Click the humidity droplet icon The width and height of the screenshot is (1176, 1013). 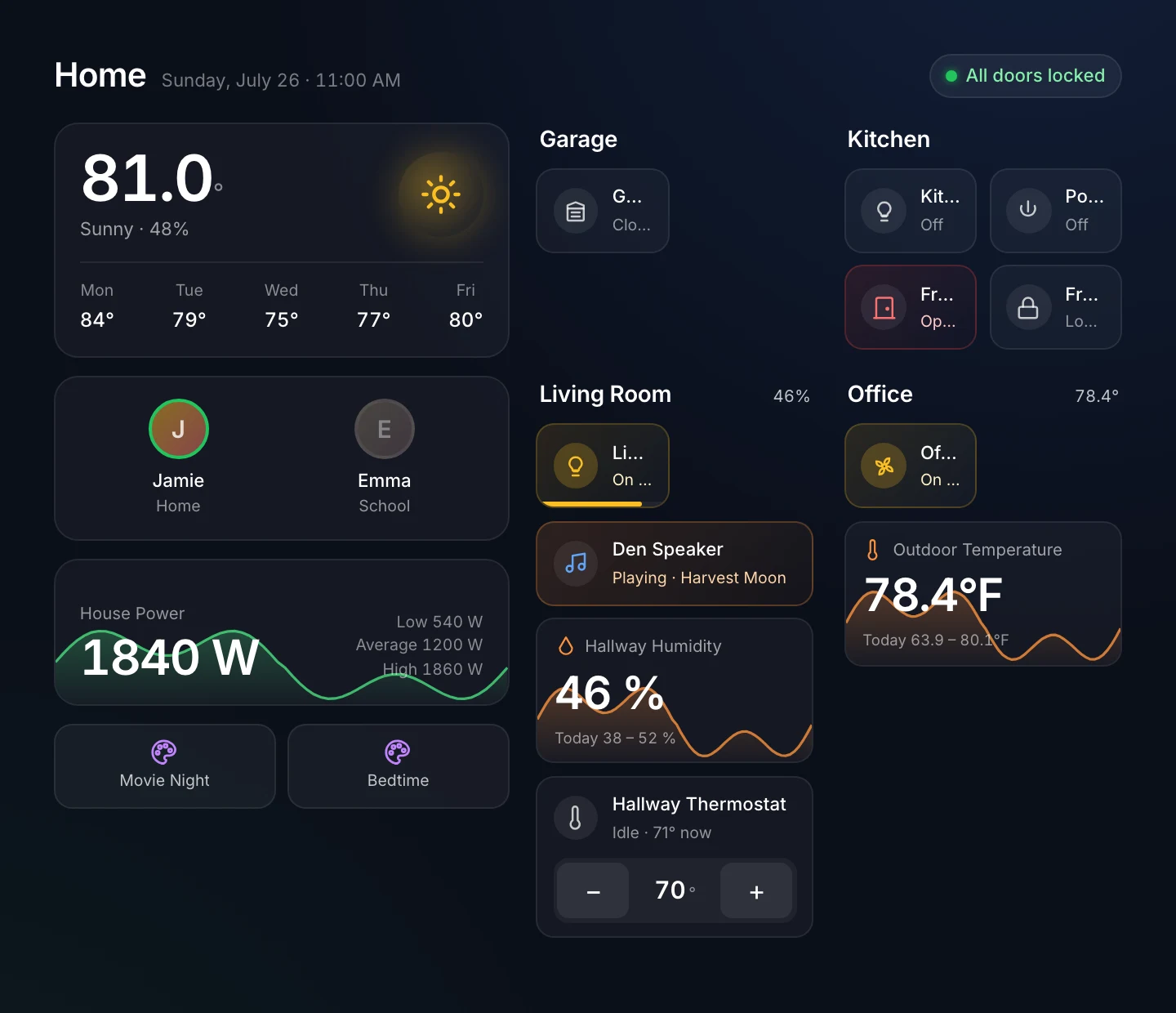coord(565,646)
